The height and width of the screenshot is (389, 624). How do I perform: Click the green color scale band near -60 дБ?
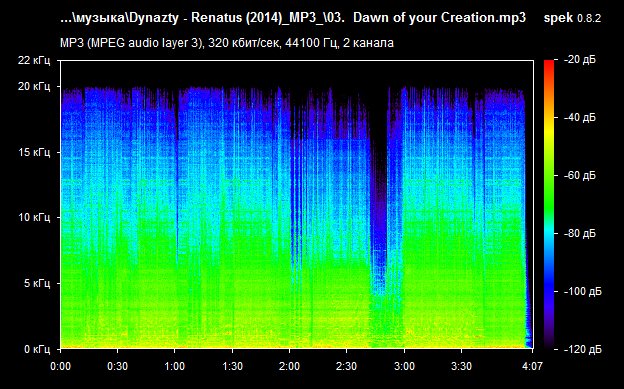pos(549,175)
